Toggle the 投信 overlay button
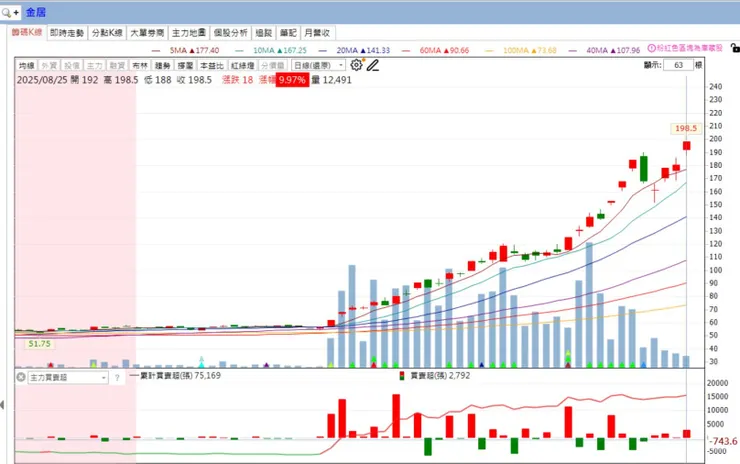The height and width of the screenshot is (464, 740). (72, 66)
